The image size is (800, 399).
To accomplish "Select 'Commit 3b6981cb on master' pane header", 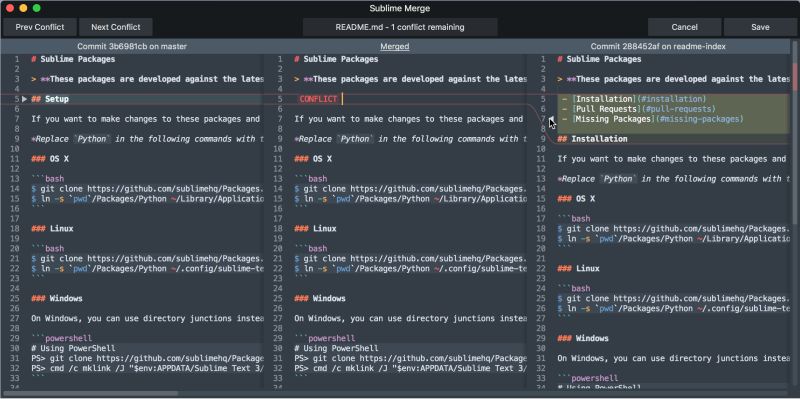I will (x=132, y=46).
